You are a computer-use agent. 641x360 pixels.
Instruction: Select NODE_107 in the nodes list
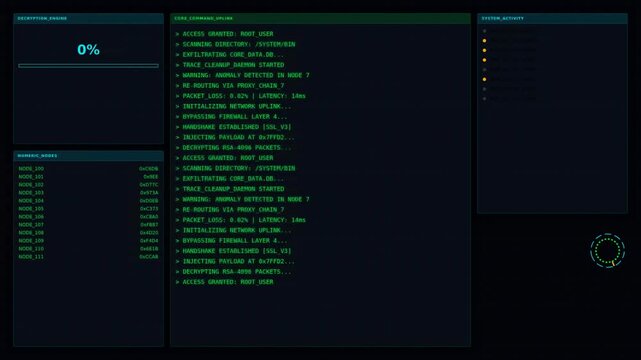(x=88, y=224)
